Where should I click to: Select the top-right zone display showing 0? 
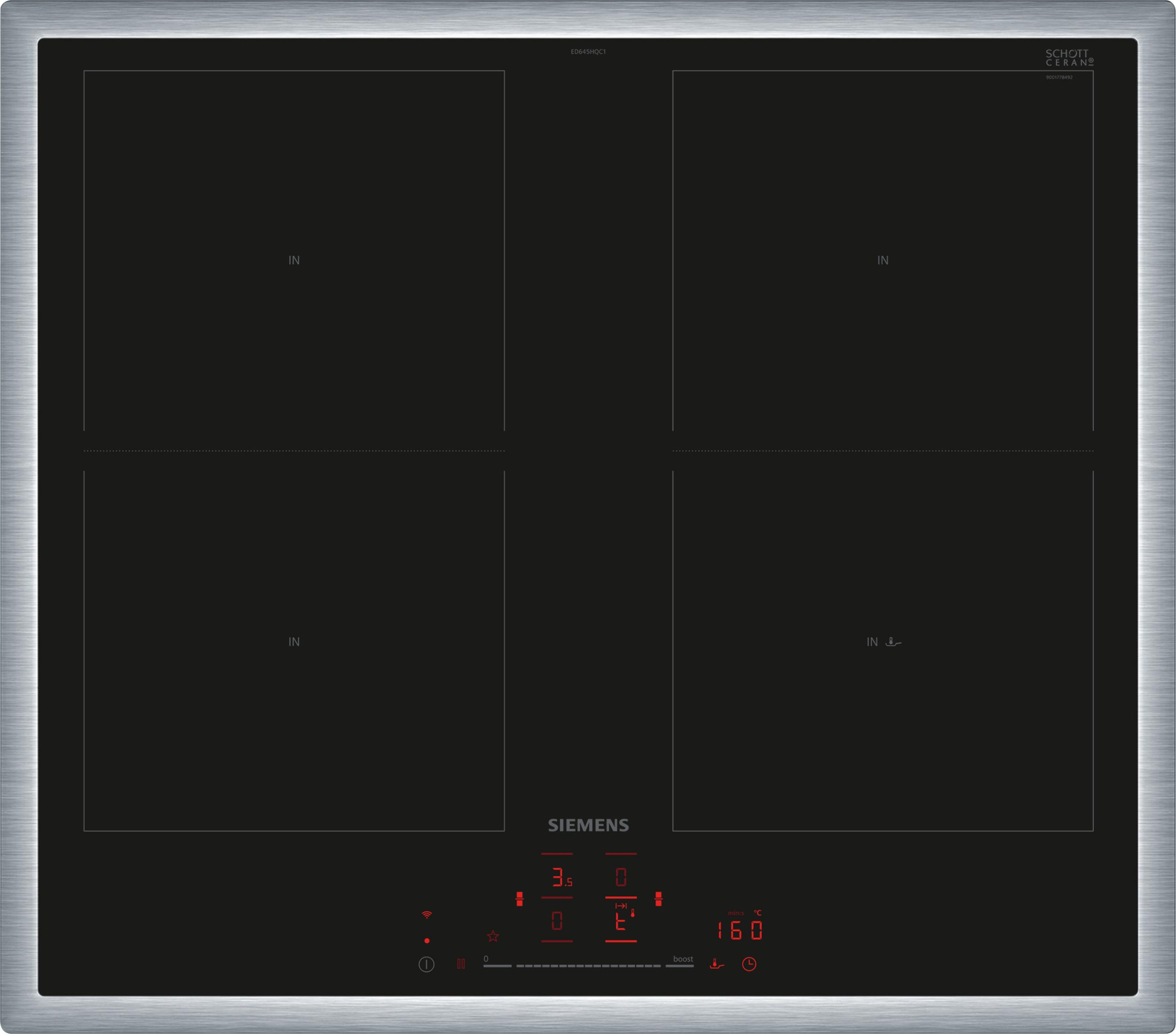pyautogui.click(x=621, y=877)
